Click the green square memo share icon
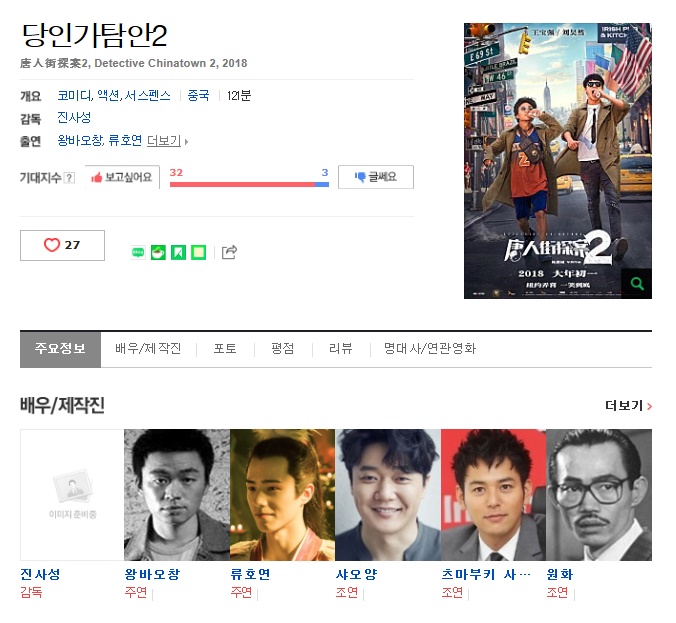The image size is (676, 623). pyautogui.click(x=198, y=252)
